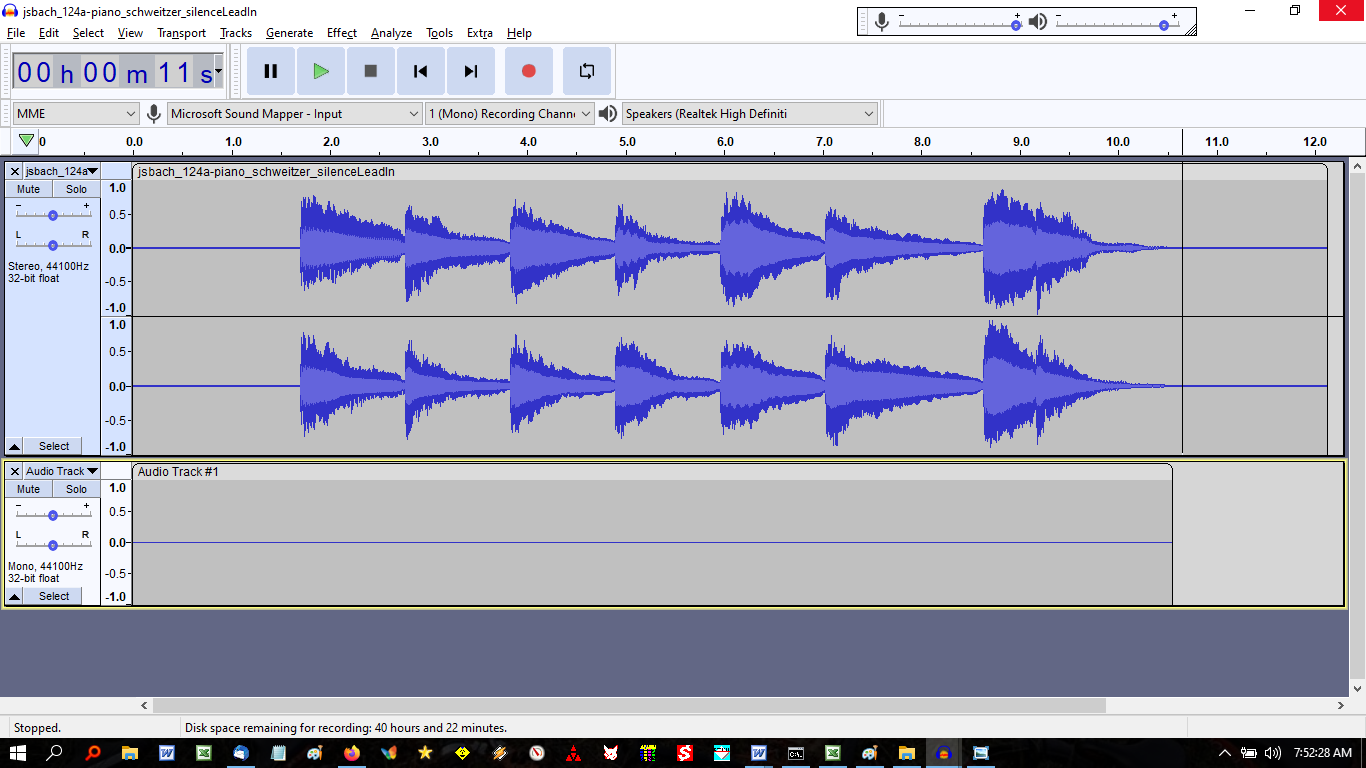Skip to start of the project
This screenshot has height=768, width=1366.
(x=421, y=71)
